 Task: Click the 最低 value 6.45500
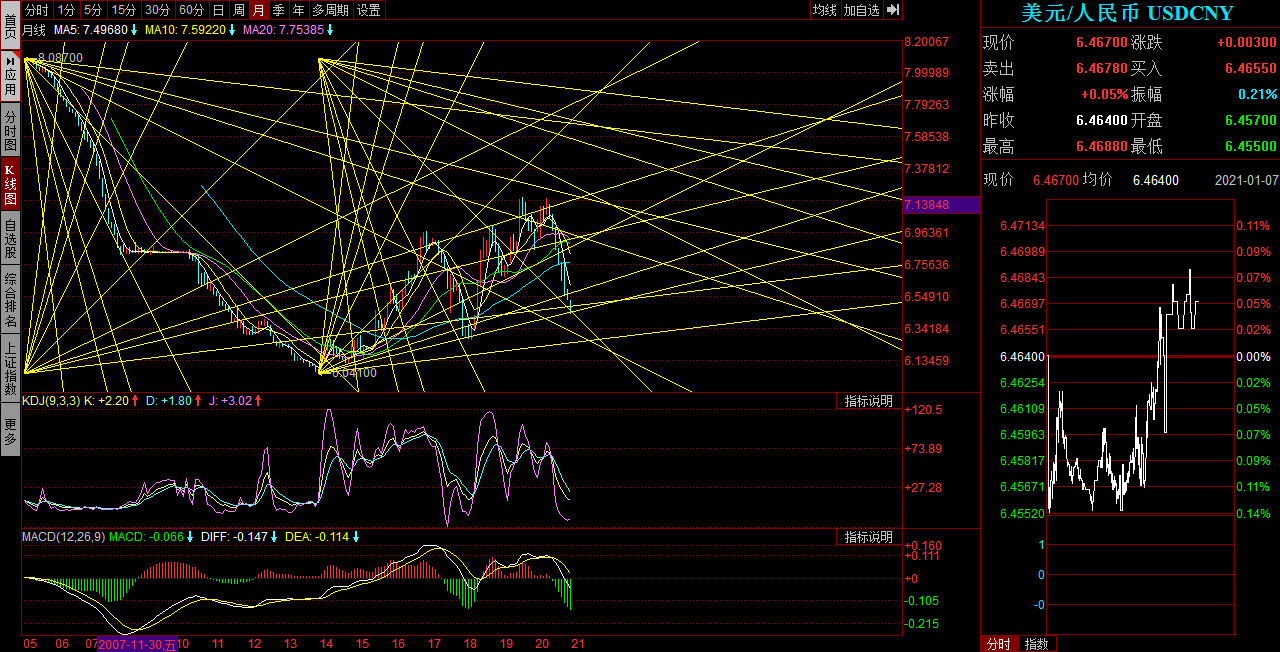coord(1250,146)
